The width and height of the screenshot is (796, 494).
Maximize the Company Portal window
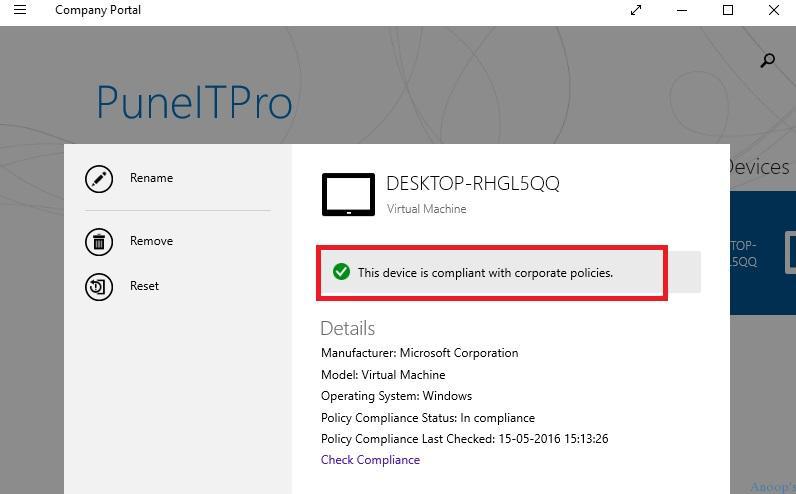(728, 10)
